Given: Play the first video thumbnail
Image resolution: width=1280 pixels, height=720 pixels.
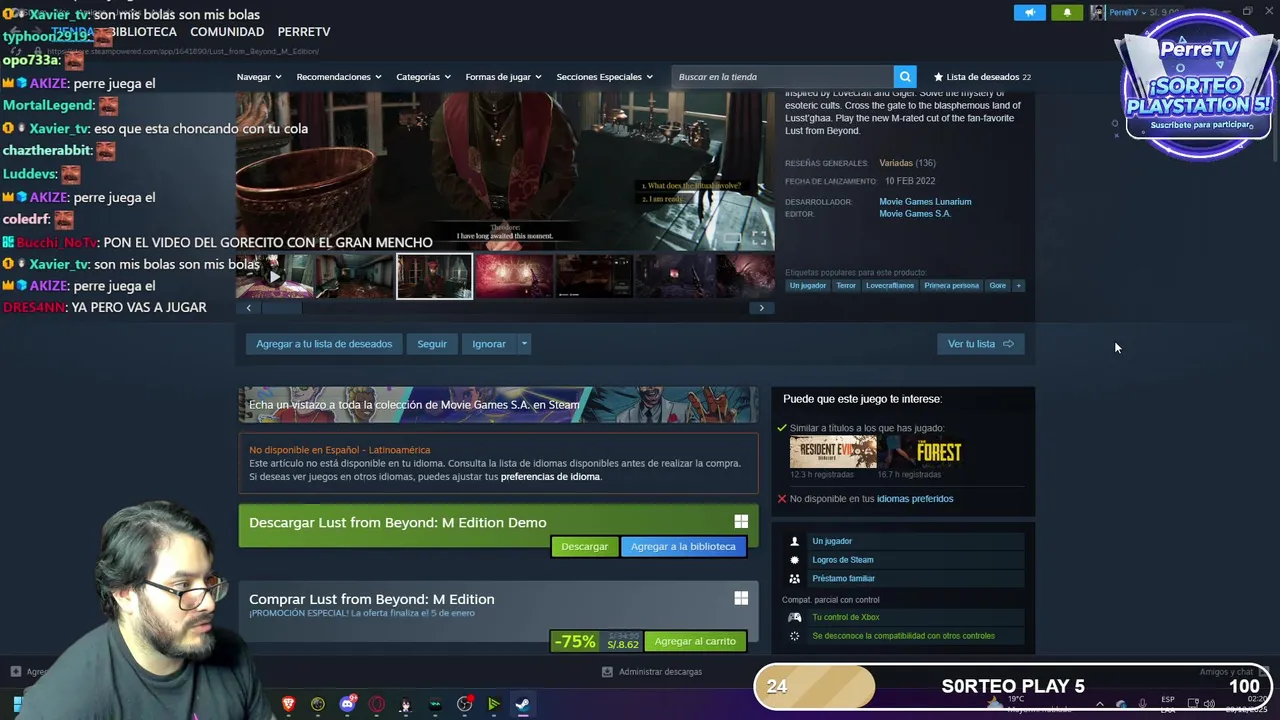Looking at the screenshot, I should pos(274,276).
